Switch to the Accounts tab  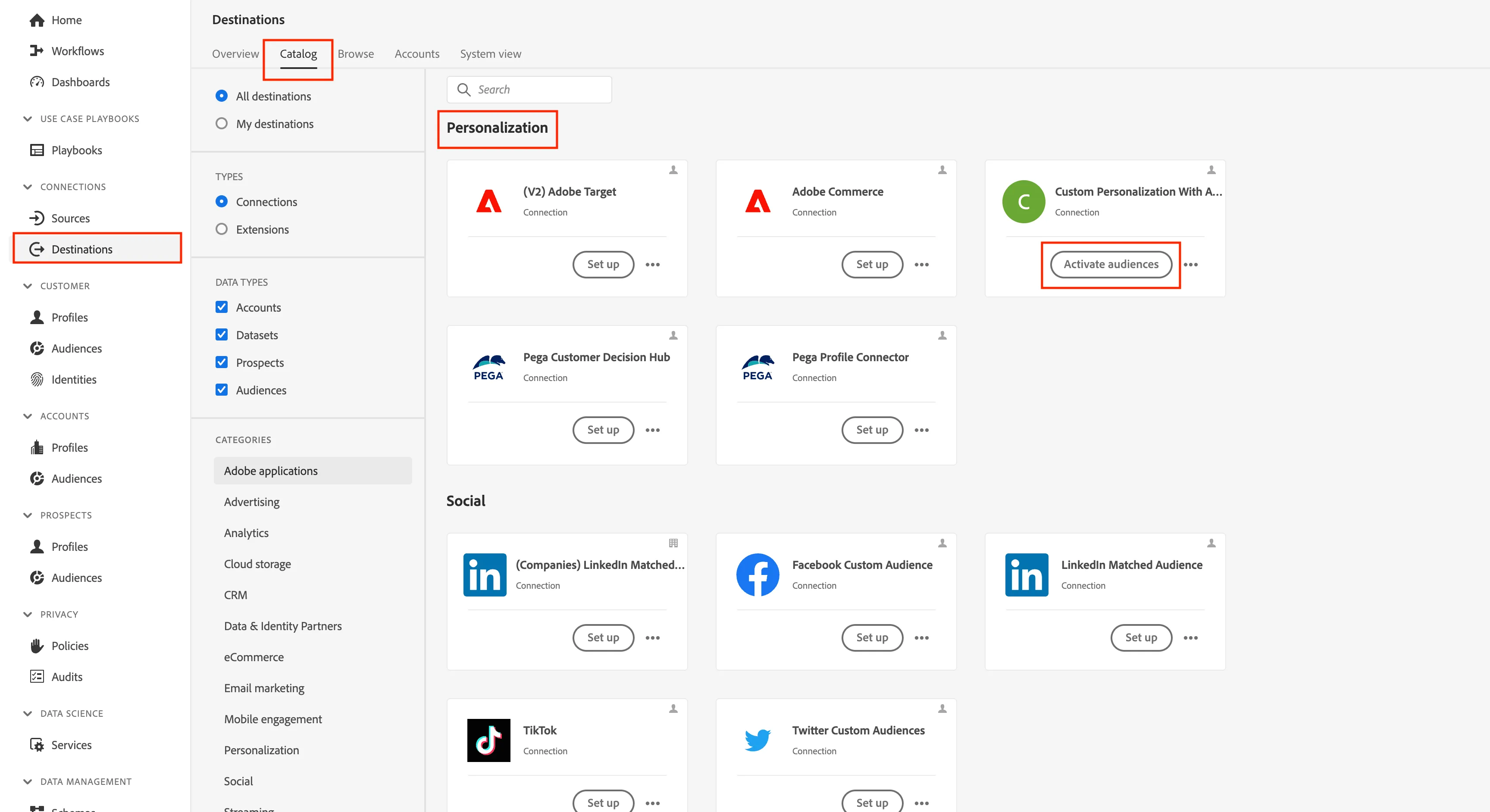[x=417, y=54]
